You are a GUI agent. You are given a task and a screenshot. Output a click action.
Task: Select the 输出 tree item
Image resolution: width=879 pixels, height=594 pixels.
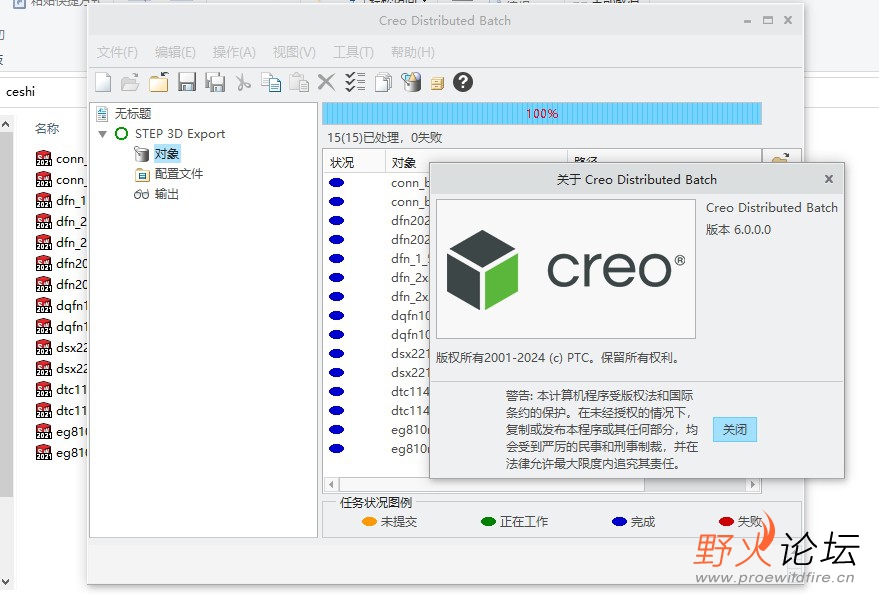tap(166, 194)
